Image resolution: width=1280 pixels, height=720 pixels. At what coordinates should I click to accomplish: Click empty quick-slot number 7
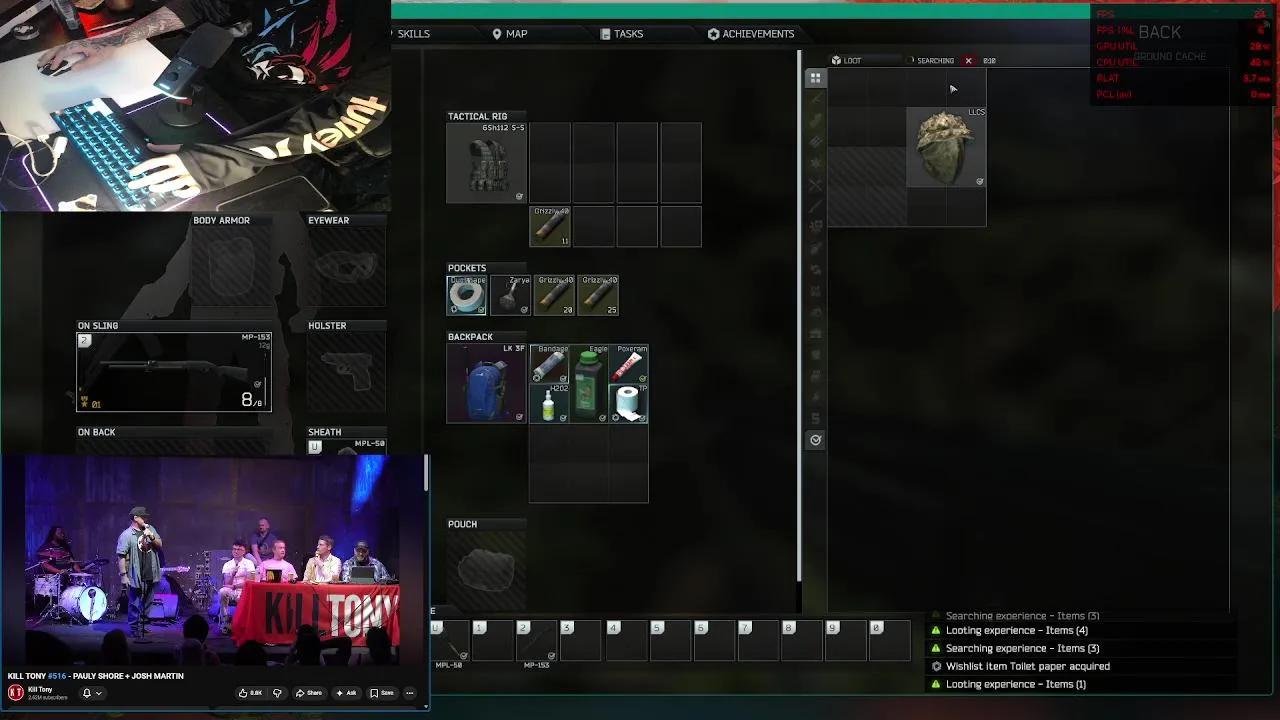coord(759,640)
